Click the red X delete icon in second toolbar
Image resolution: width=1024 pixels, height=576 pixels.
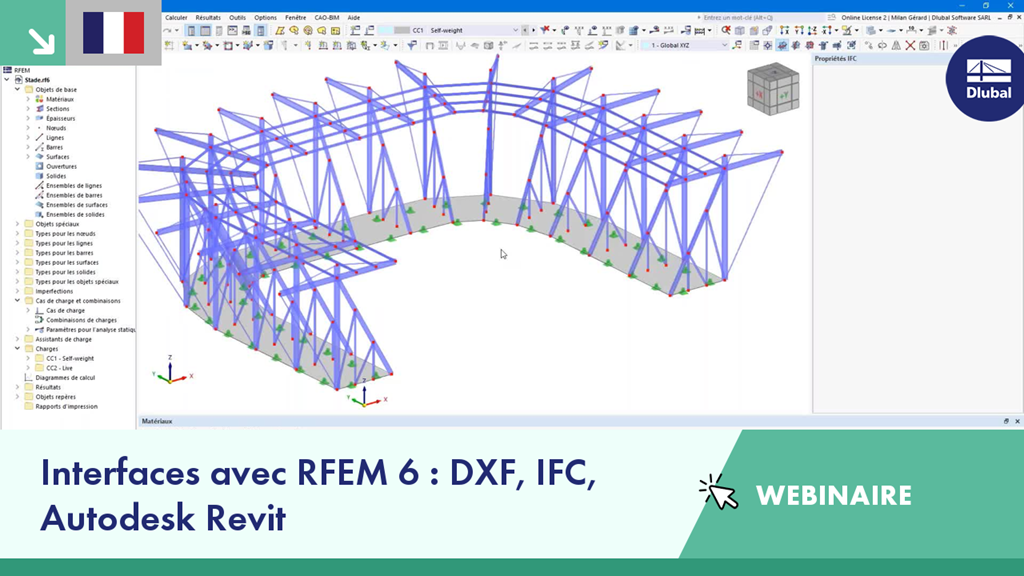click(x=910, y=46)
